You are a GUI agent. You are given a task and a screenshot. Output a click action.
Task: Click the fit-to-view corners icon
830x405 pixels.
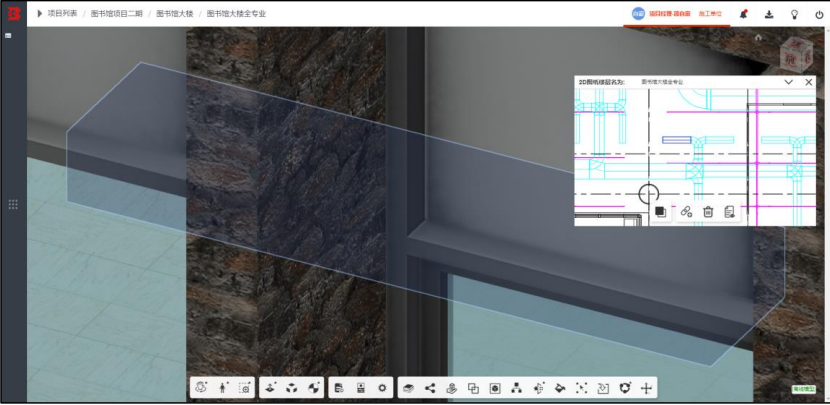coord(581,388)
